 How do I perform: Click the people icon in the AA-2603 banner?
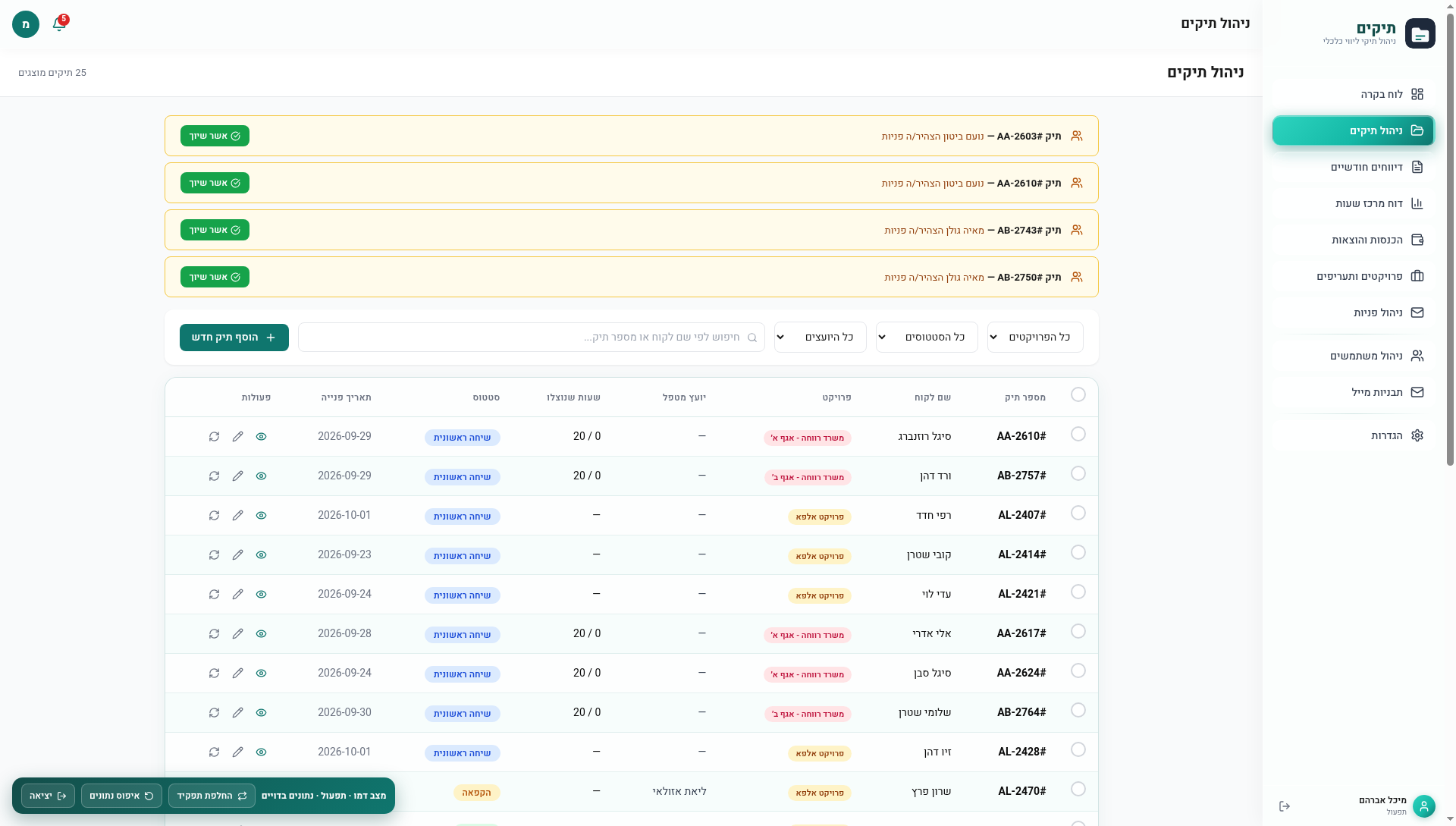1077,136
